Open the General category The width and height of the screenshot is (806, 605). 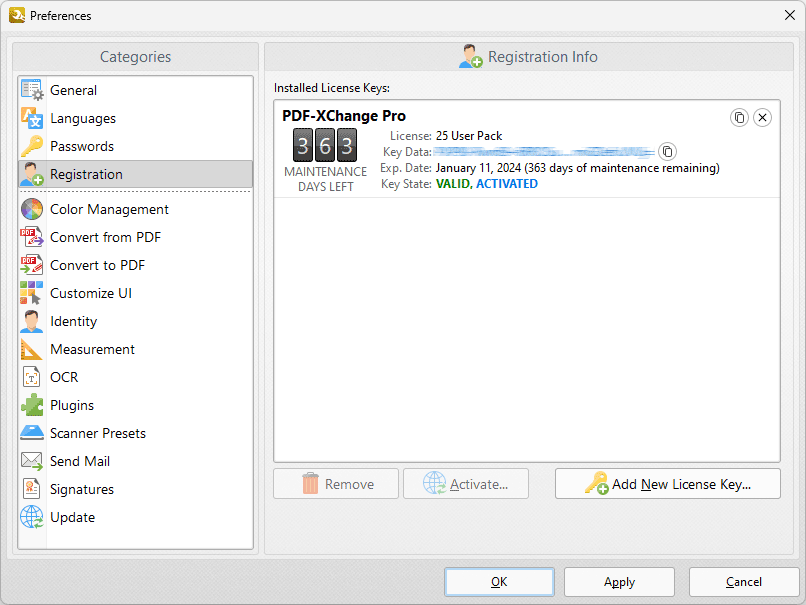point(136,90)
